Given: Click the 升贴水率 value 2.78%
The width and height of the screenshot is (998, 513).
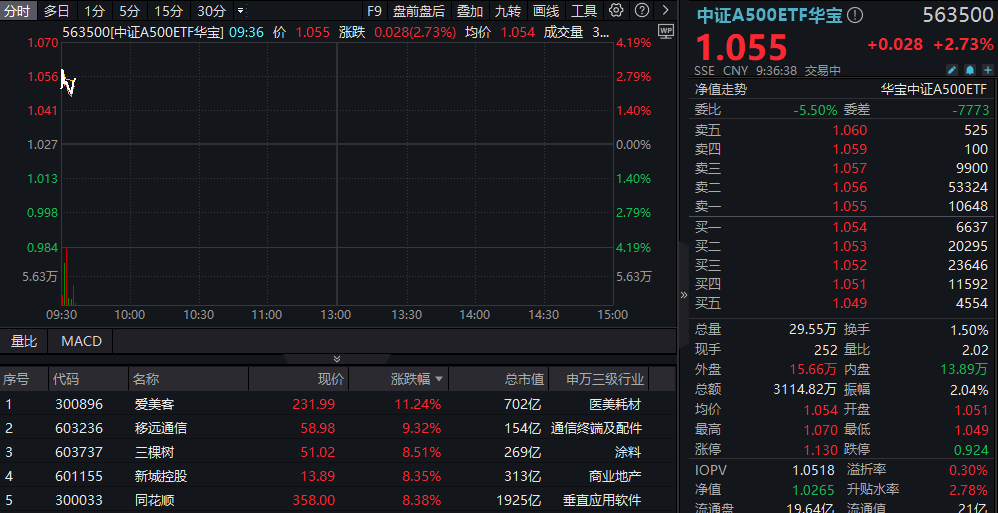Looking at the screenshot, I should (970, 489).
